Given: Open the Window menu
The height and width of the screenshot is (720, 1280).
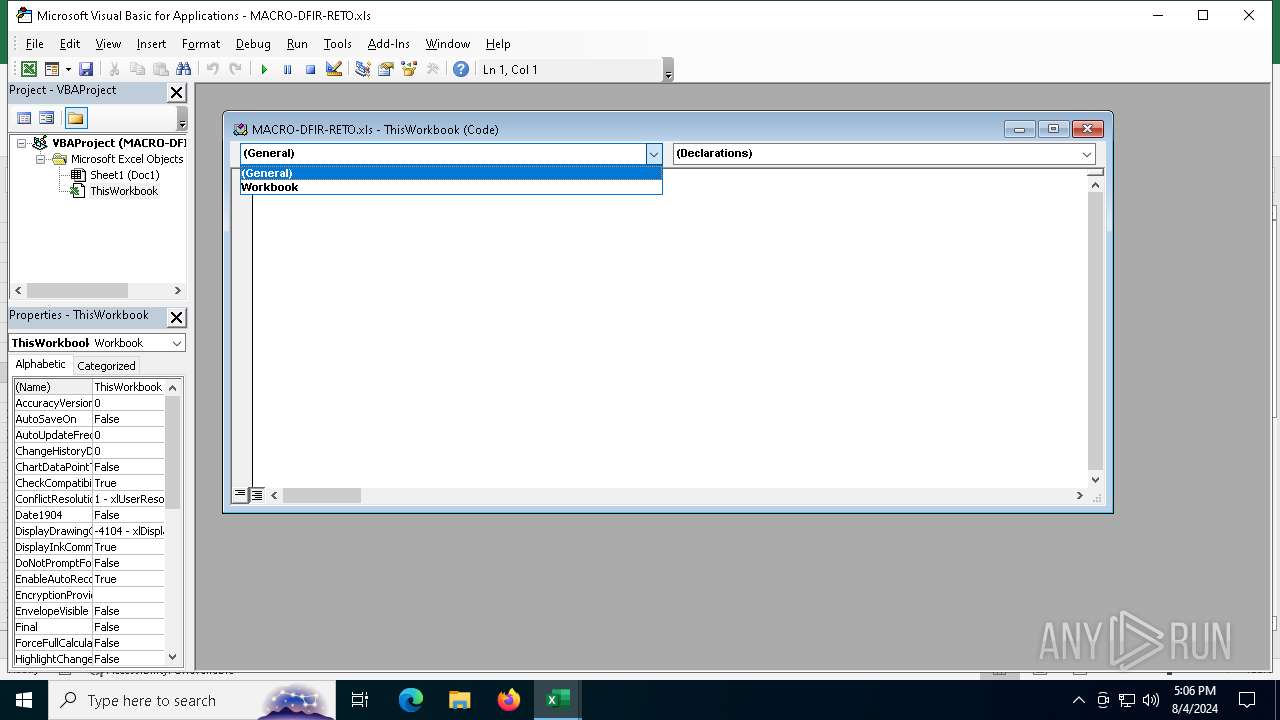Looking at the screenshot, I should point(448,44).
